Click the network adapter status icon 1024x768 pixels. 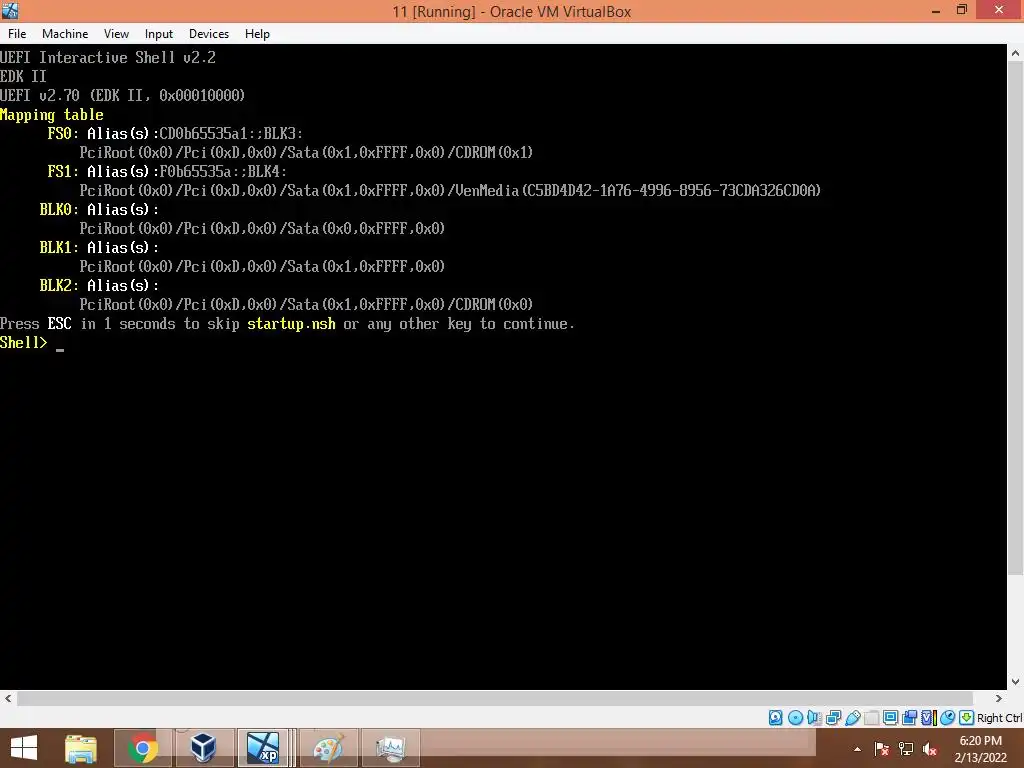[x=833, y=718]
